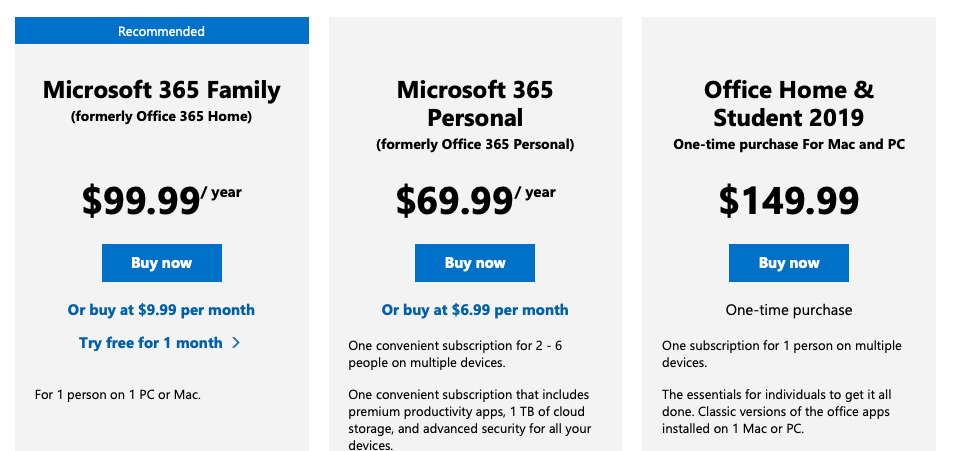Click the $149.99 price
This screenshot has width=980, height=451.
(788, 200)
